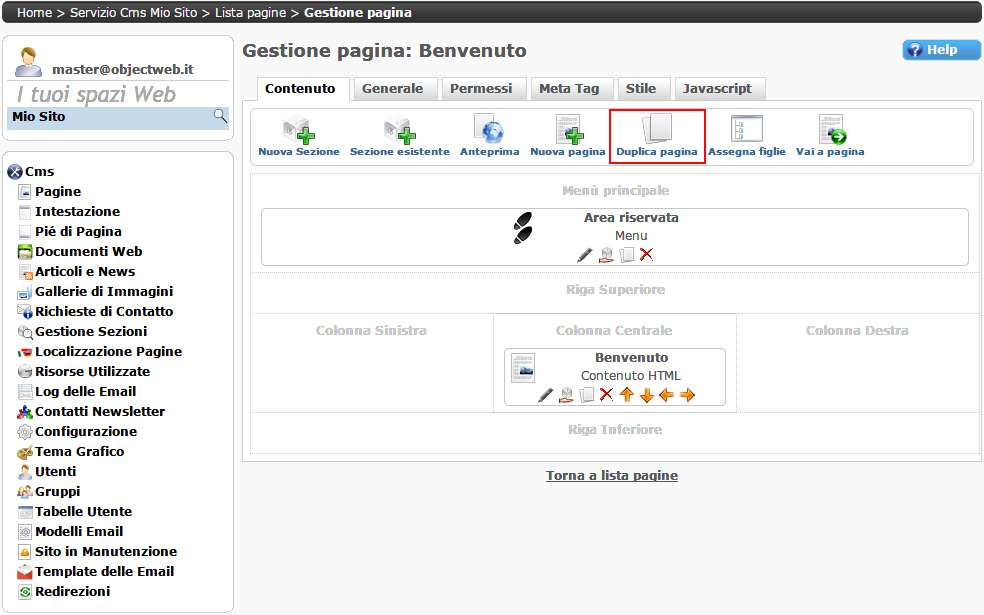Open Tema Grafico in the sidebar

(x=79, y=452)
